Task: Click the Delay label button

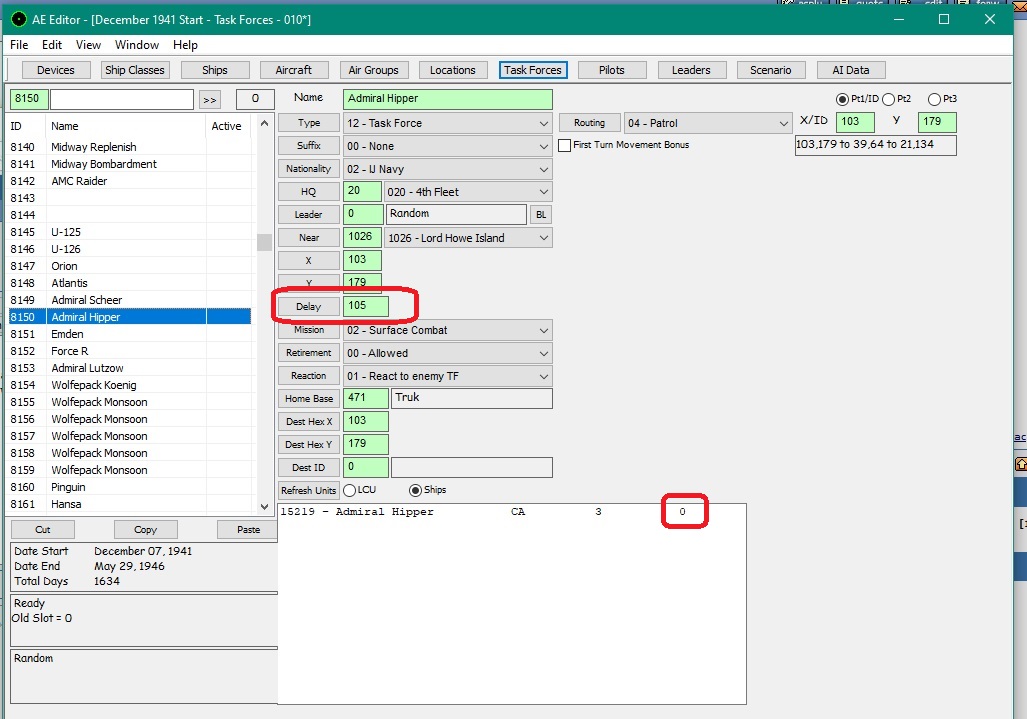Action: pos(308,306)
